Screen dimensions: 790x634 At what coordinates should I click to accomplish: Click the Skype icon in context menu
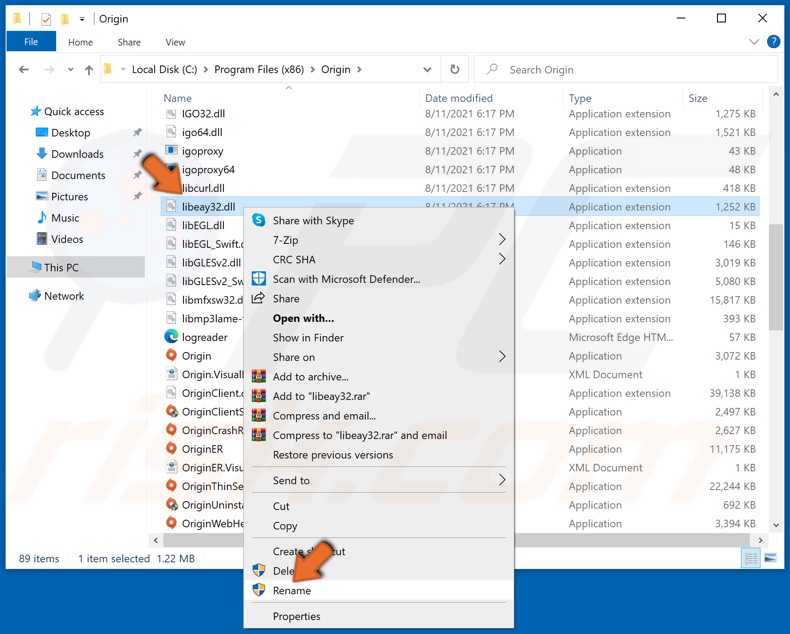point(258,220)
